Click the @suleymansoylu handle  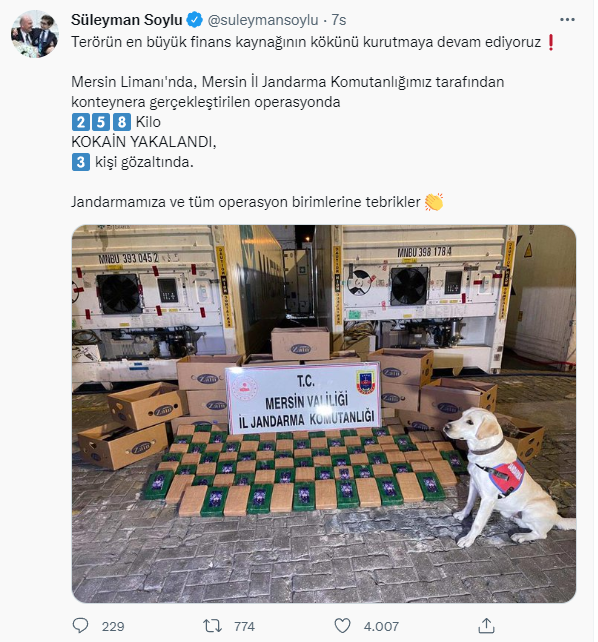(263, 20)
